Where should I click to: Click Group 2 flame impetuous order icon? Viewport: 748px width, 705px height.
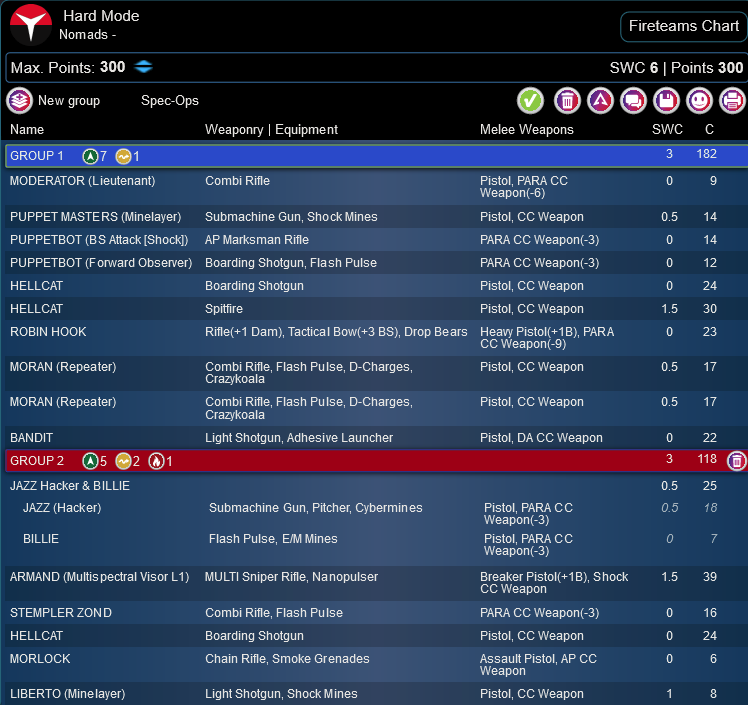coord(156,461)
